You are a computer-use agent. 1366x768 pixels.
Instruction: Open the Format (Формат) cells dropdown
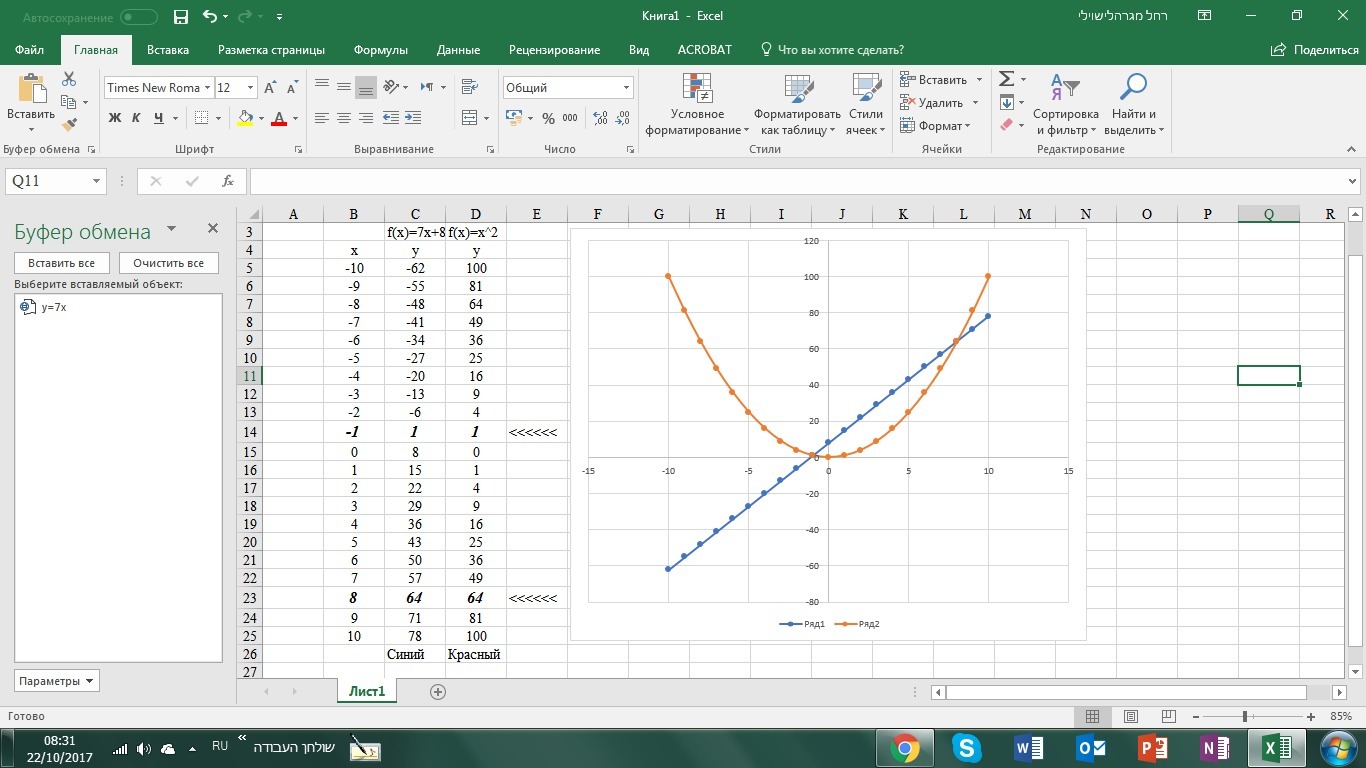coord(935,126)
